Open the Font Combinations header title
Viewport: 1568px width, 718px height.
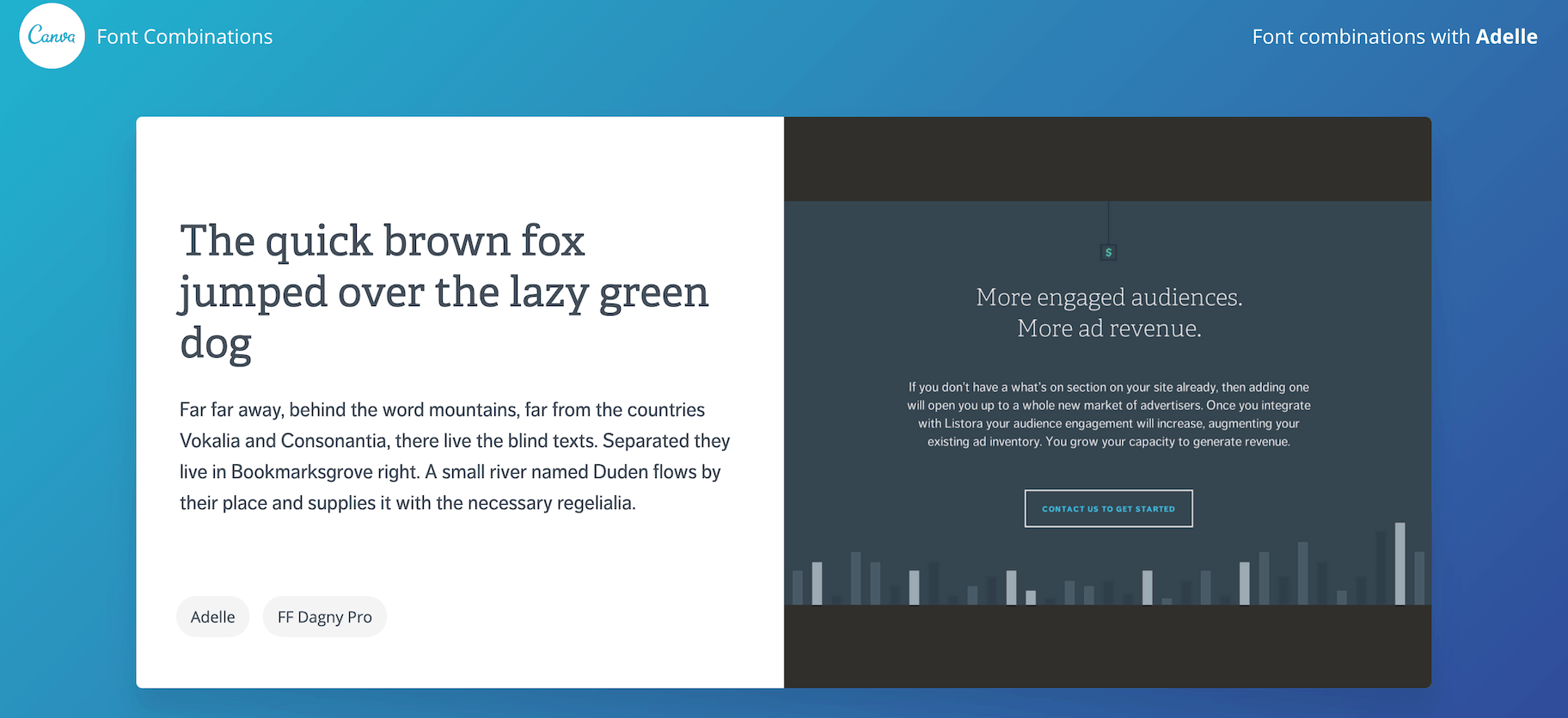(x=185, y=37)
